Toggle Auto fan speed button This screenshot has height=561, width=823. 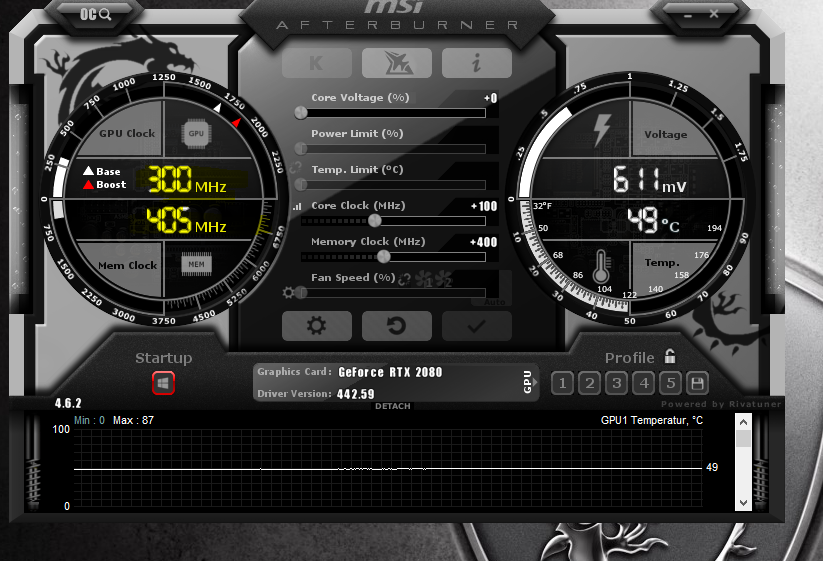coord(494,302)
